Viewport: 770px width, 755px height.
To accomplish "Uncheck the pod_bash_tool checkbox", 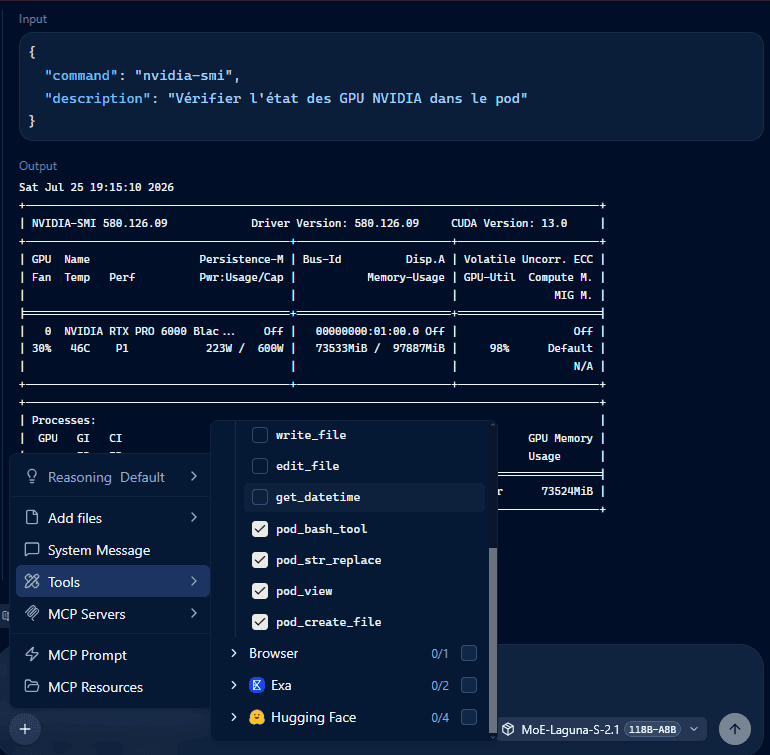I will [x=260, y=529].
